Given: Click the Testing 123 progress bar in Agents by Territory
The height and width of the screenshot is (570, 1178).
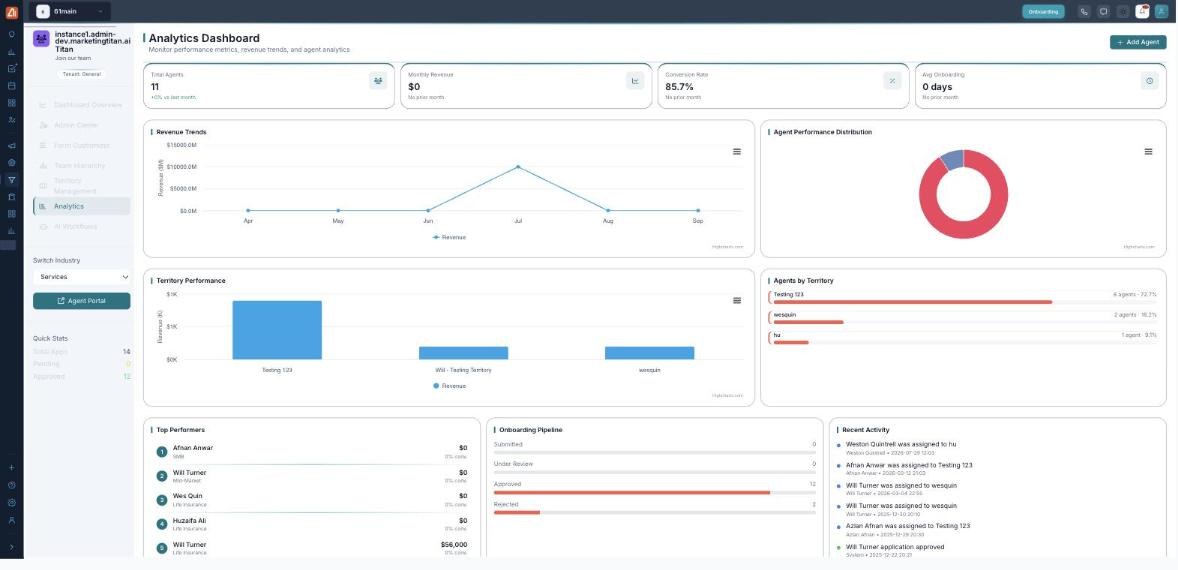Looking at the screenshot, I should click(965, 302).
